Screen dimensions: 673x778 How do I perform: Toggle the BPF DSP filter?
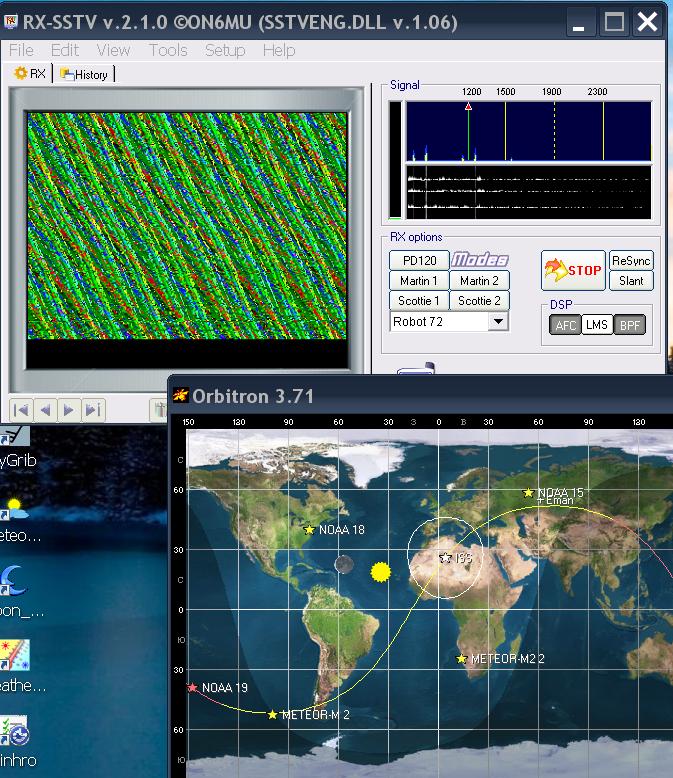tap(629, 325)
